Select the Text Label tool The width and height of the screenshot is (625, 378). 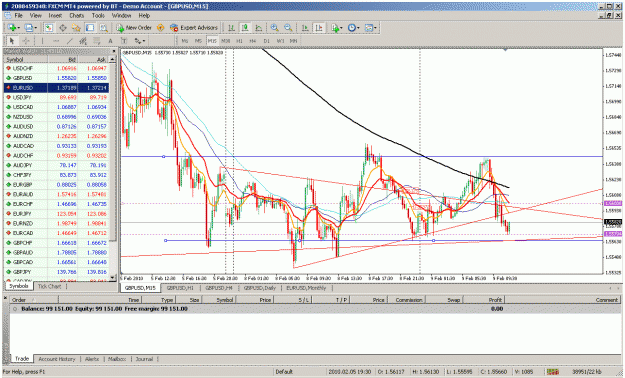124,41
